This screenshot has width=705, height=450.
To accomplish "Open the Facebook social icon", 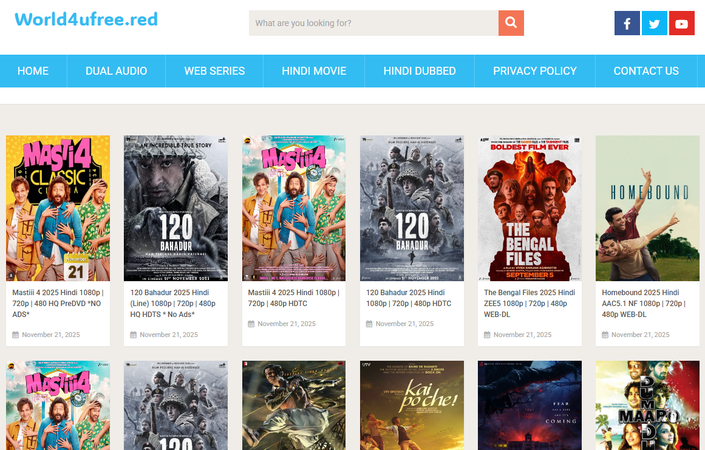I will point(627,23).
